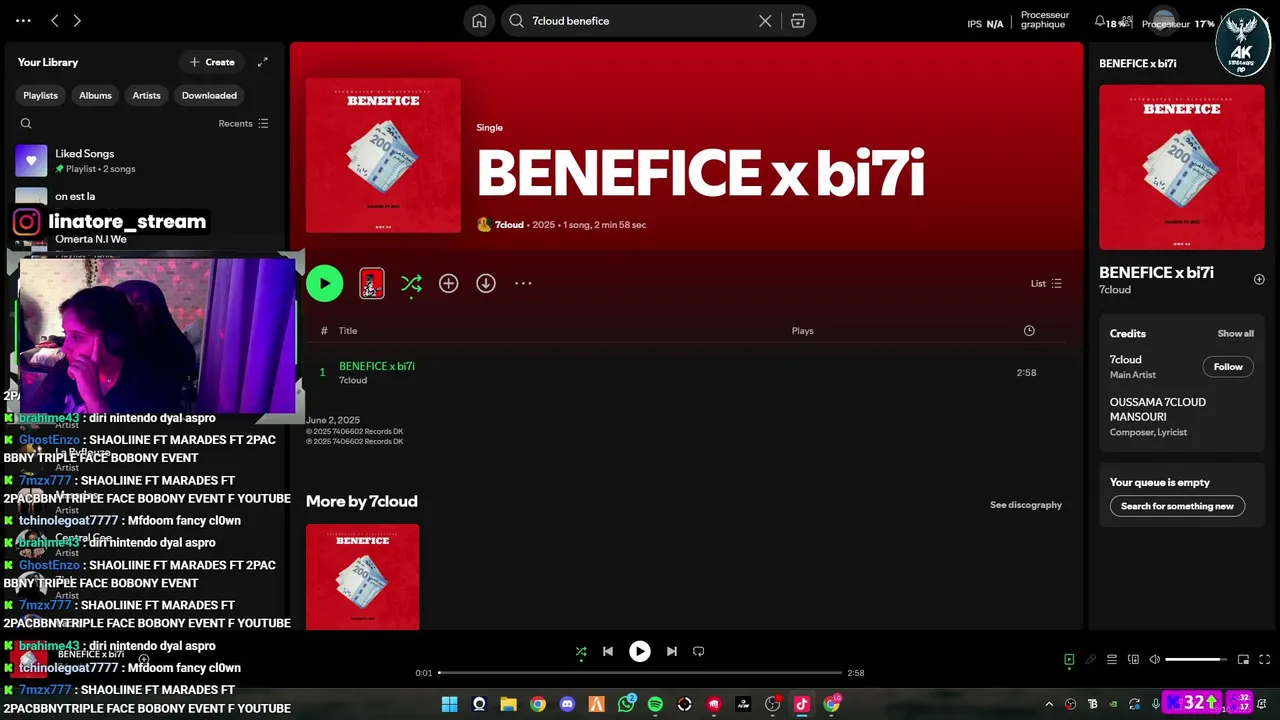Switch view using the List dropdown
This screenshot has height=720, width=1280.
click(1046, 284)
